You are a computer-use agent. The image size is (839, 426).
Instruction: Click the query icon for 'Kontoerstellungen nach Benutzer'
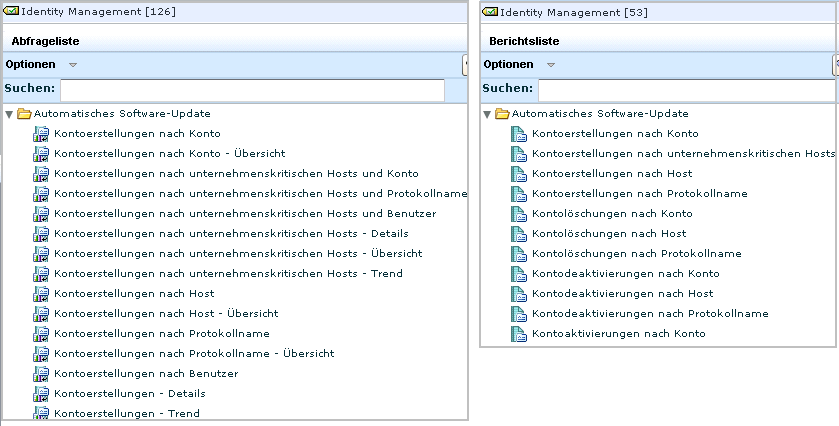click(40, 374)
